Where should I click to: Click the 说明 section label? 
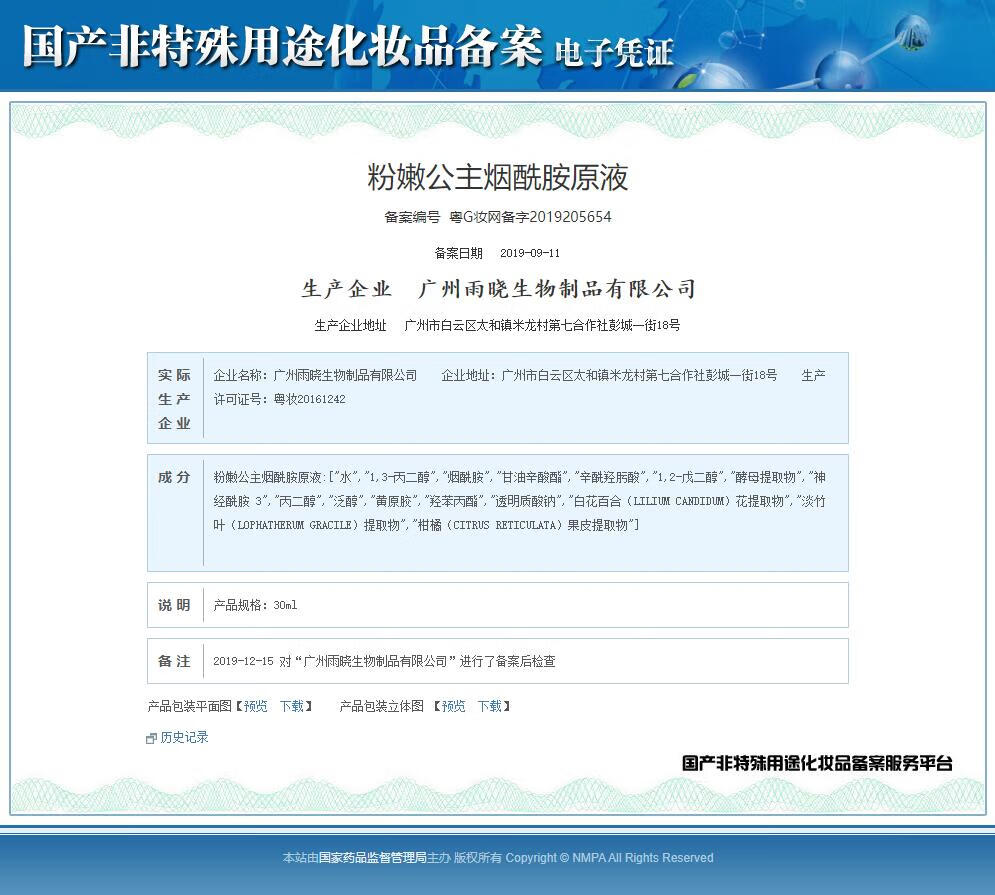pos(174,603)
